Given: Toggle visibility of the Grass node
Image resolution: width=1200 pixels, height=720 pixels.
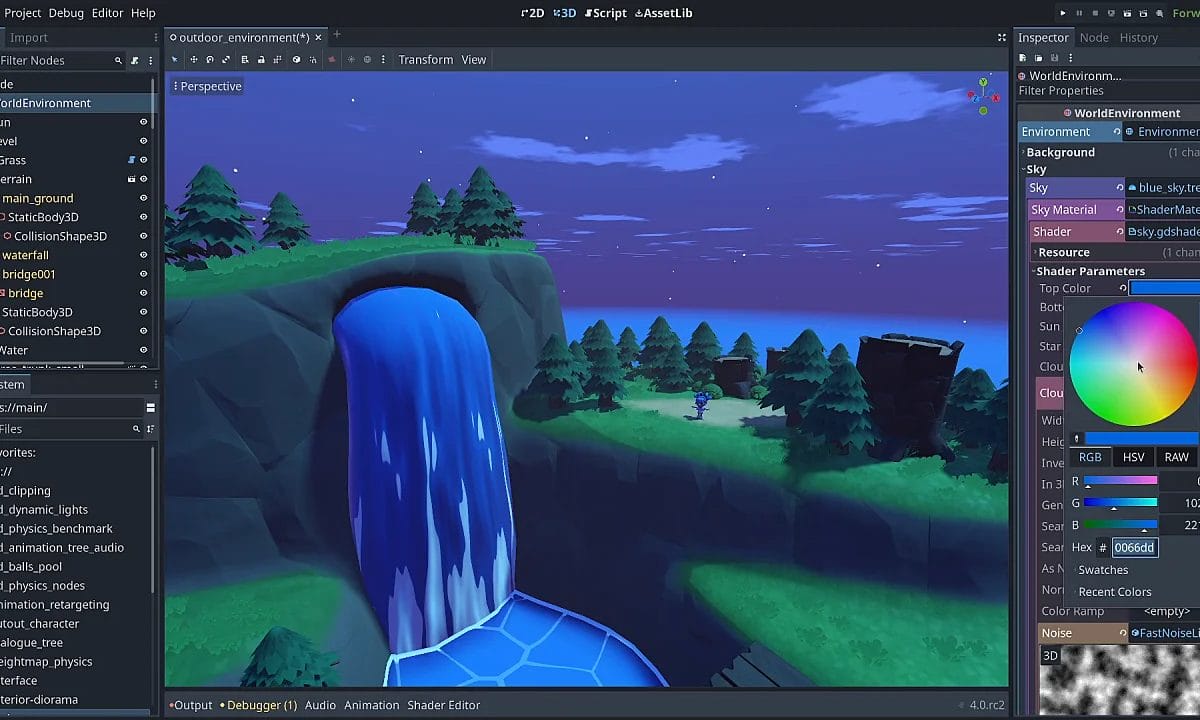Looking at the screenshot, I should (x=142, y=160).
